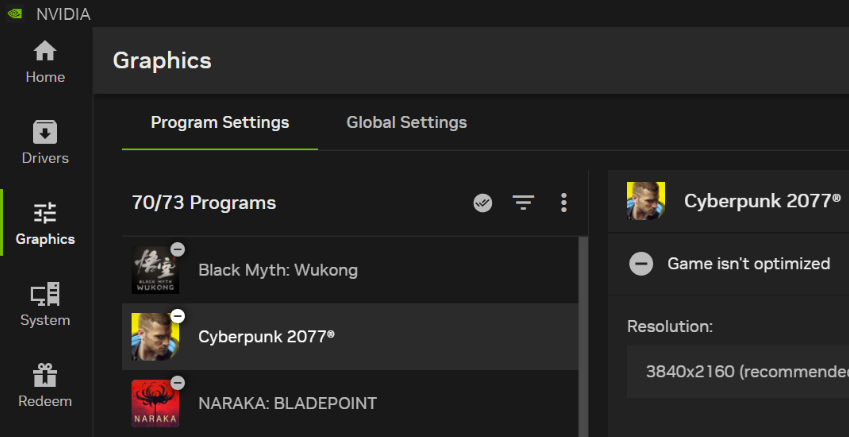Select NARAKA: BLADEPOINT in program list
This screenshot has height=437, width=849.
click(287, 404)
